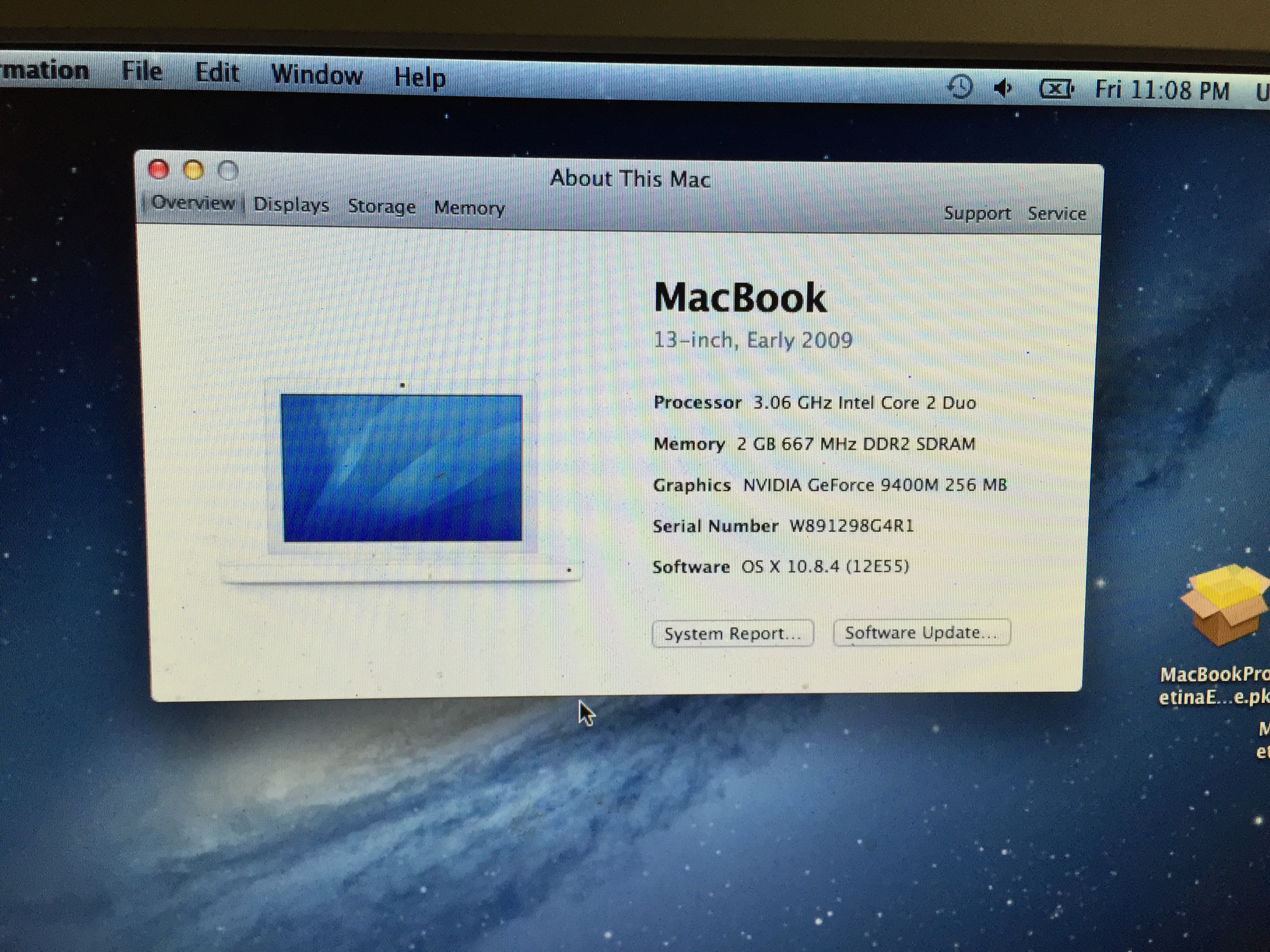Switch to the Memory tab

470,208
